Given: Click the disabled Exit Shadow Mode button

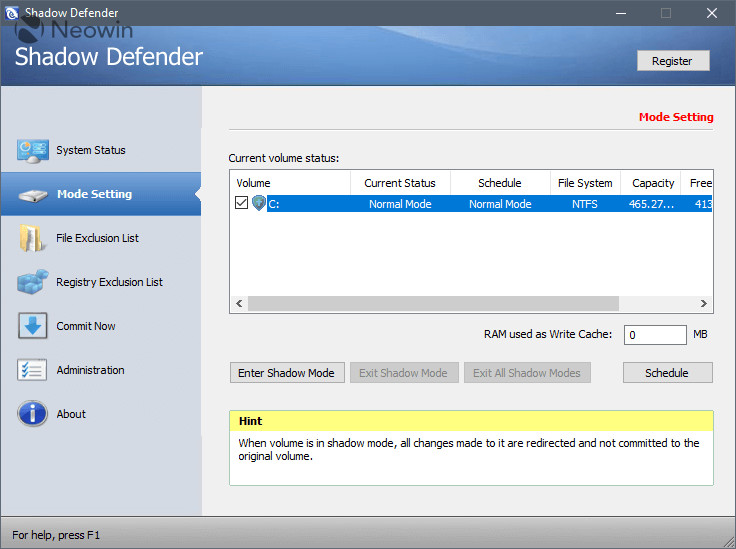Looking at the screenshot, I should [x=404, y=373].
